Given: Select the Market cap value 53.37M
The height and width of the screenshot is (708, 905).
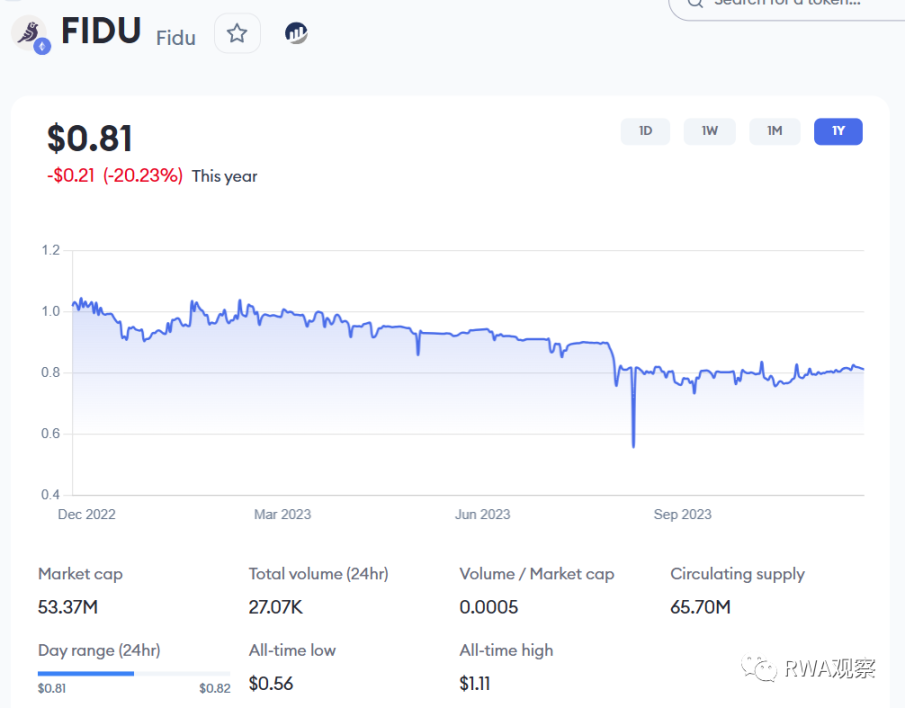Looking at the screenshot, I should [x=68, y=607].
